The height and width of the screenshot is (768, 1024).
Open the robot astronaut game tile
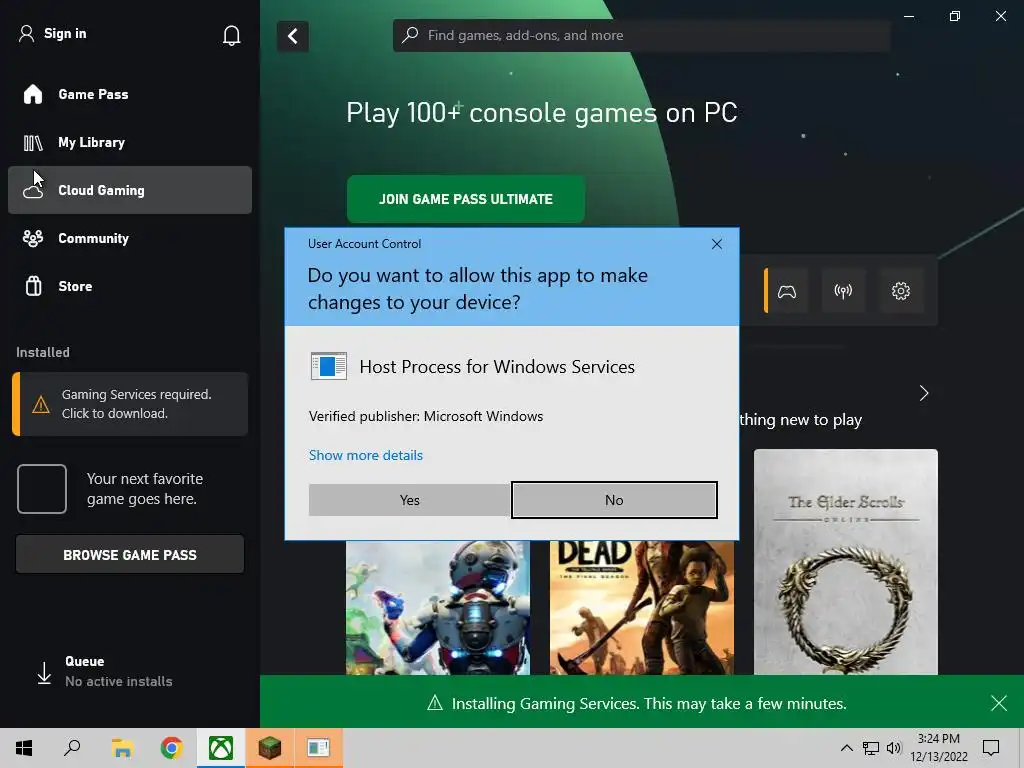click(438, 608)
